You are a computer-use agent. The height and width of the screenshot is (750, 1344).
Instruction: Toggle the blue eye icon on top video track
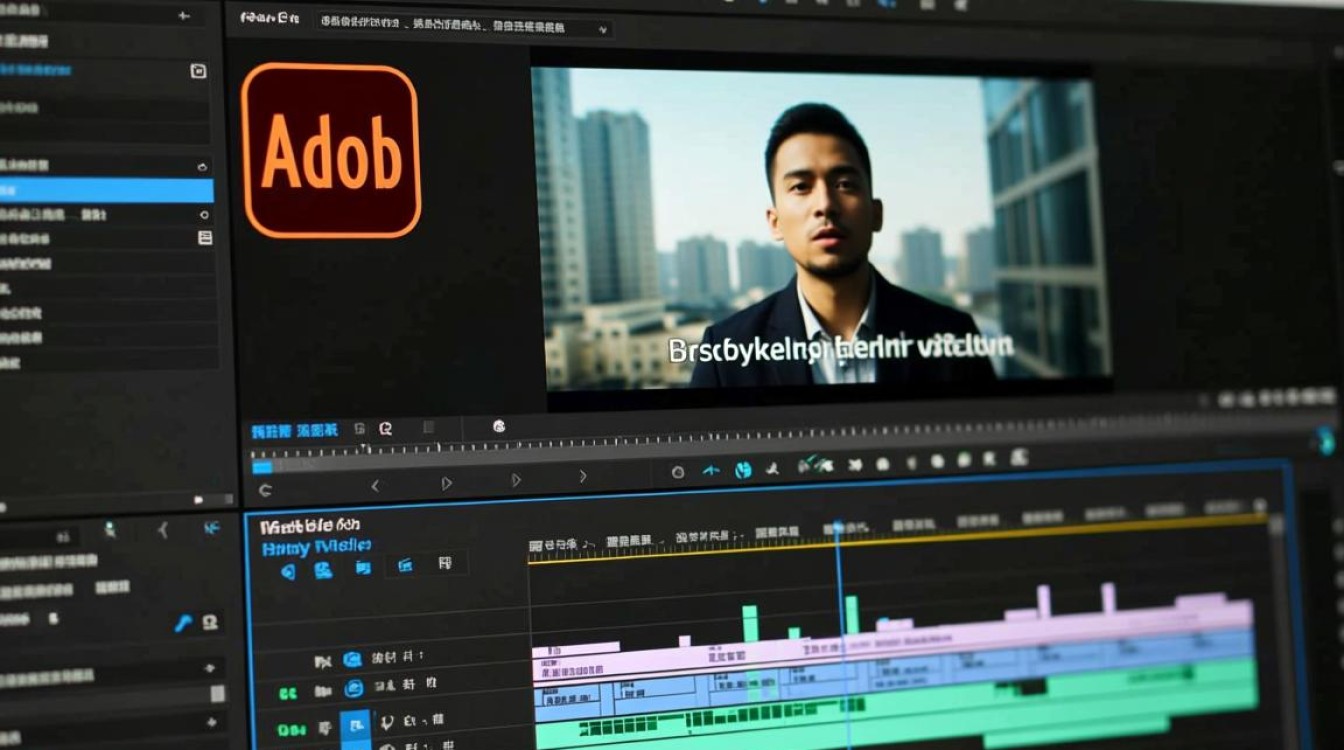point(352,659)
